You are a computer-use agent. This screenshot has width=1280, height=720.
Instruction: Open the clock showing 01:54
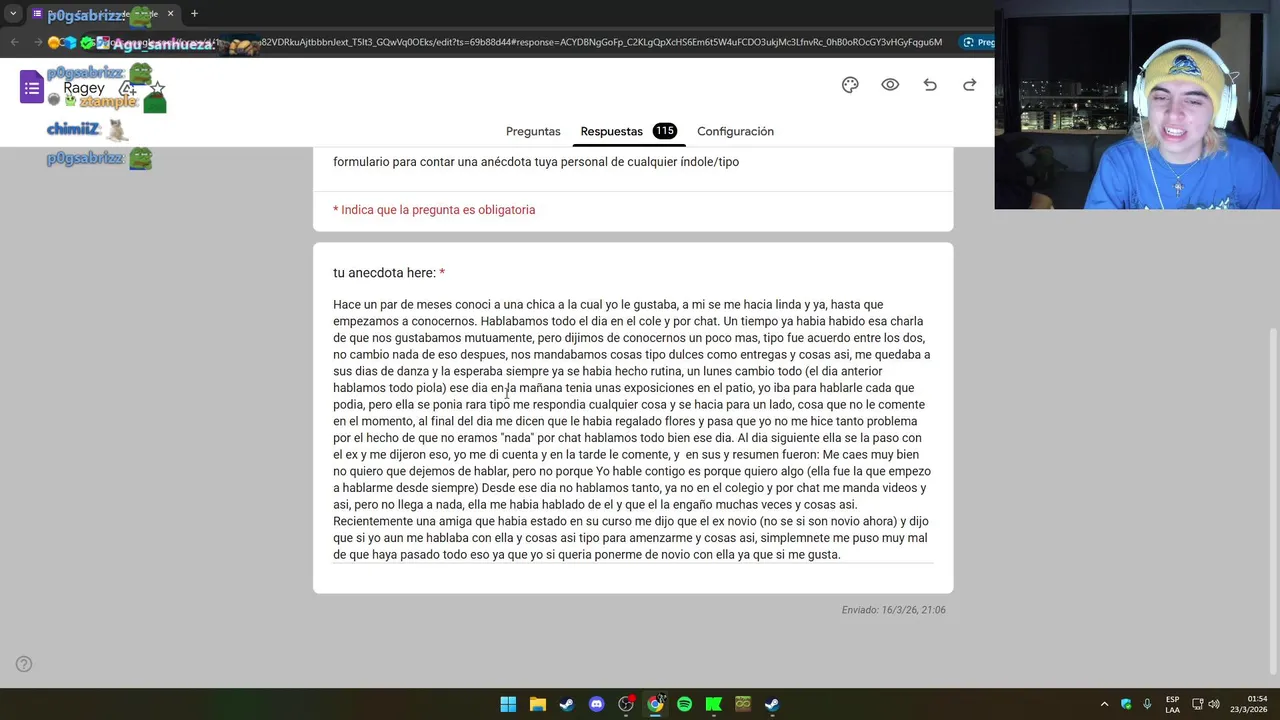pyautogui.click(x=1249, y=704)
